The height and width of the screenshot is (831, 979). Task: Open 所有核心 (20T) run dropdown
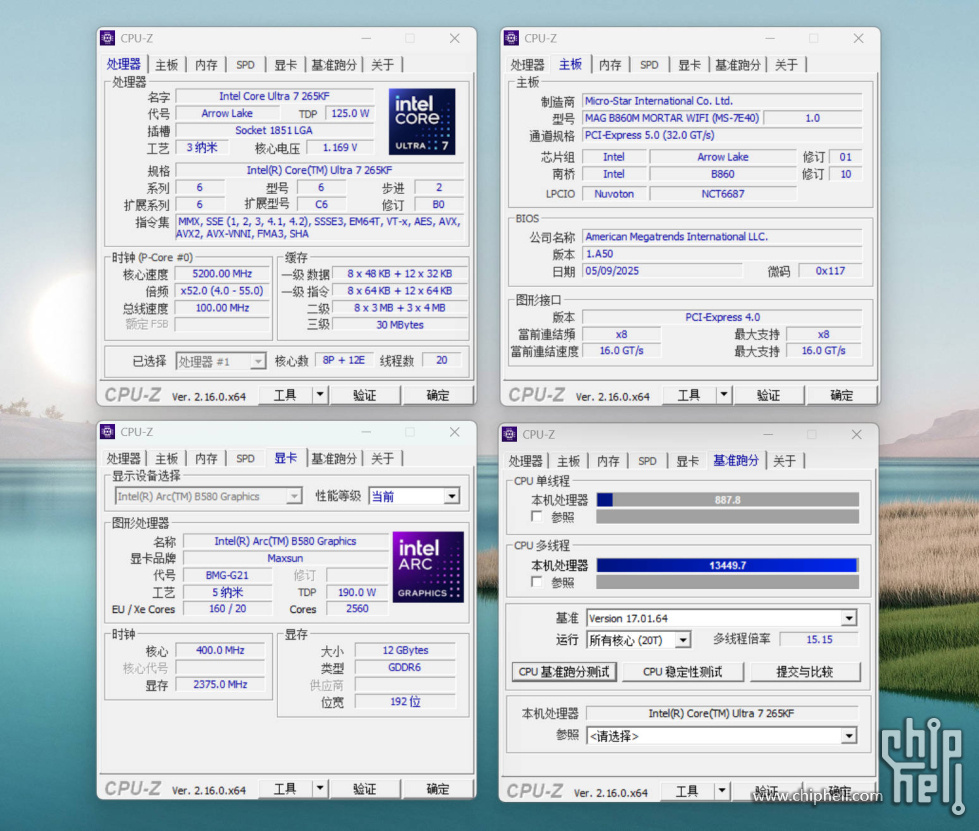(x=639, y=640)
